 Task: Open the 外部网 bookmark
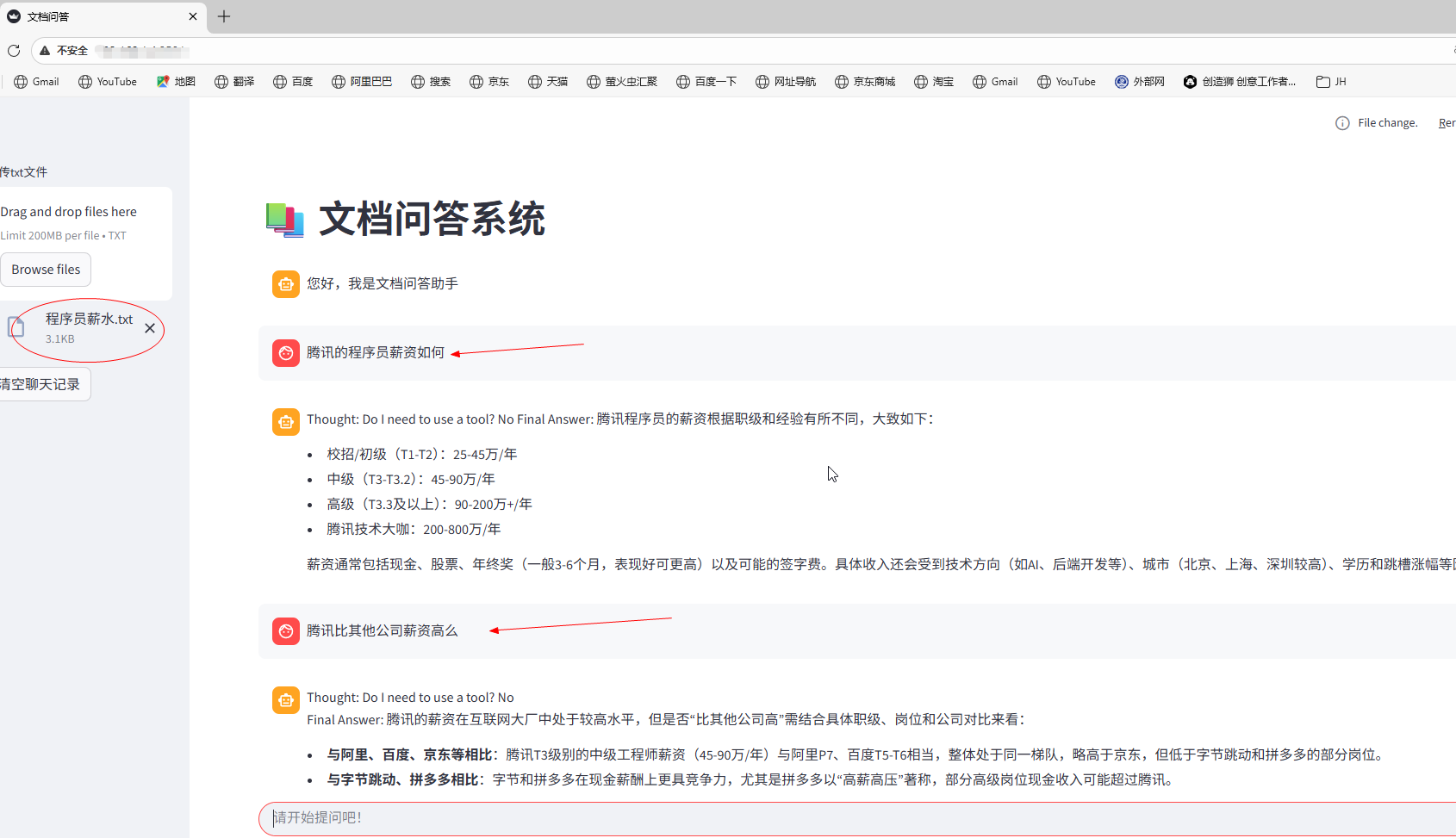click(x=1140, y=82)
